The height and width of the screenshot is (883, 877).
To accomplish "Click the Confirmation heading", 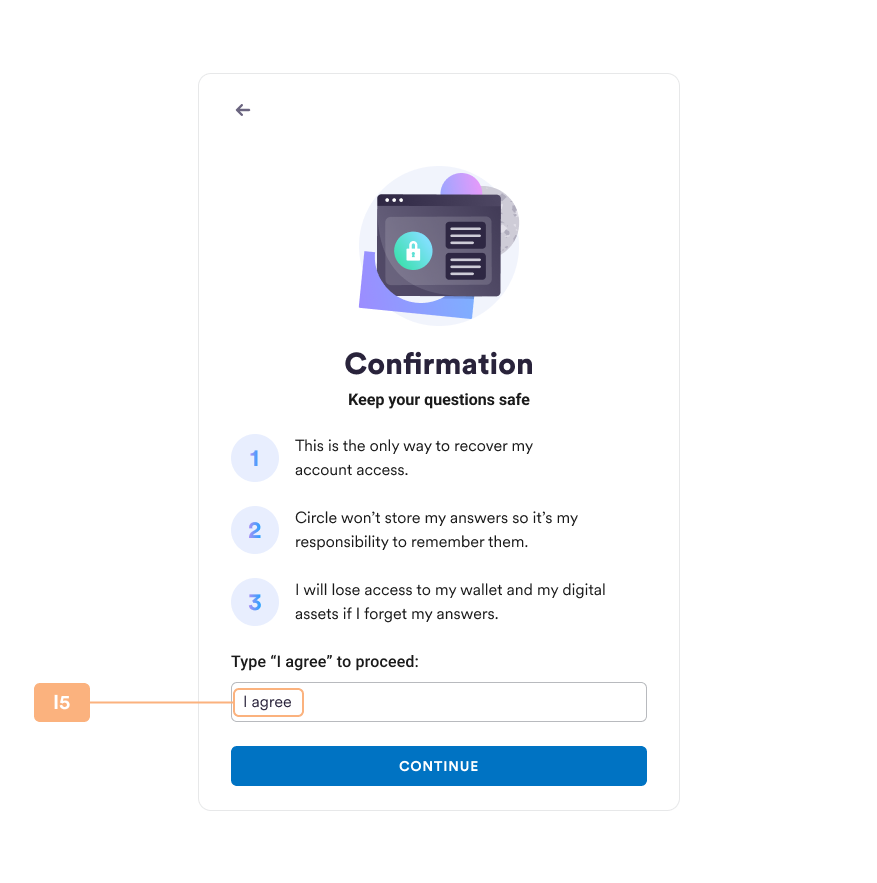I will pyautogui.click(x=439, y=364).
